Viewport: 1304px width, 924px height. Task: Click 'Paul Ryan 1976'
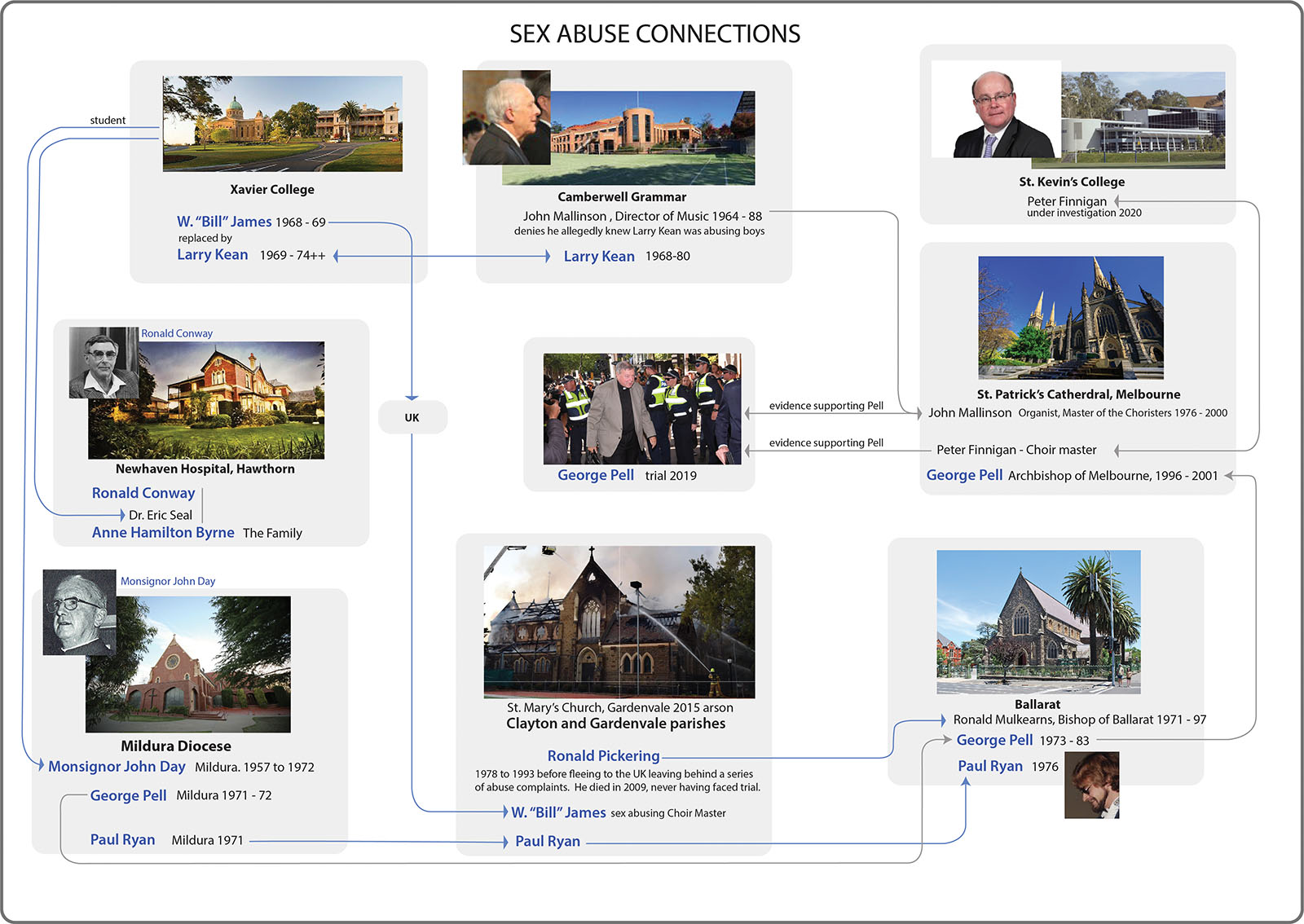click(1008, 766)
